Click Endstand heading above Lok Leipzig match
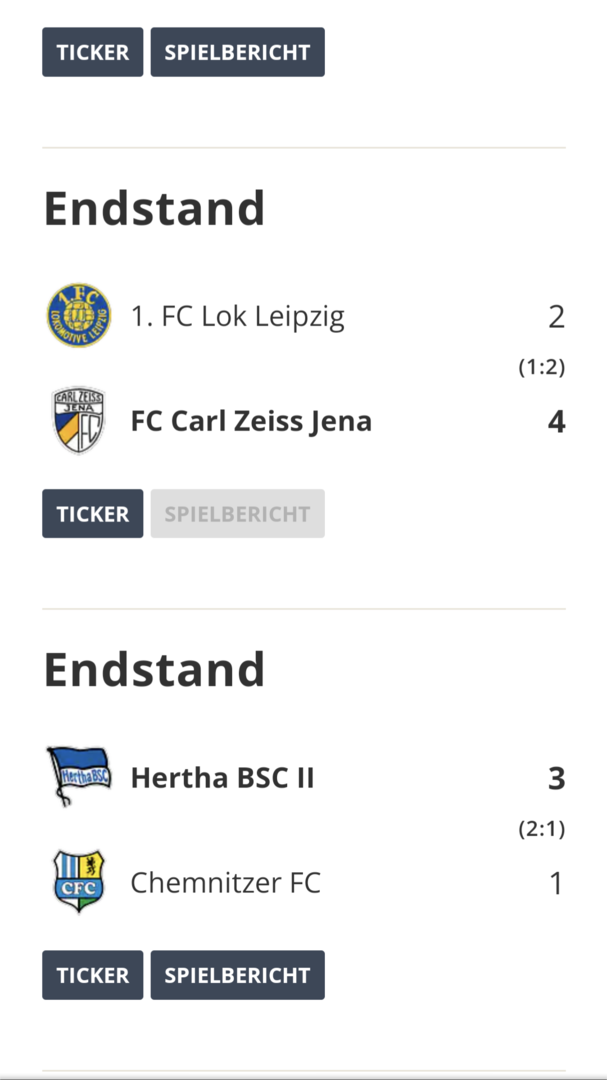The image size is (607, 1080). [154, 208]
